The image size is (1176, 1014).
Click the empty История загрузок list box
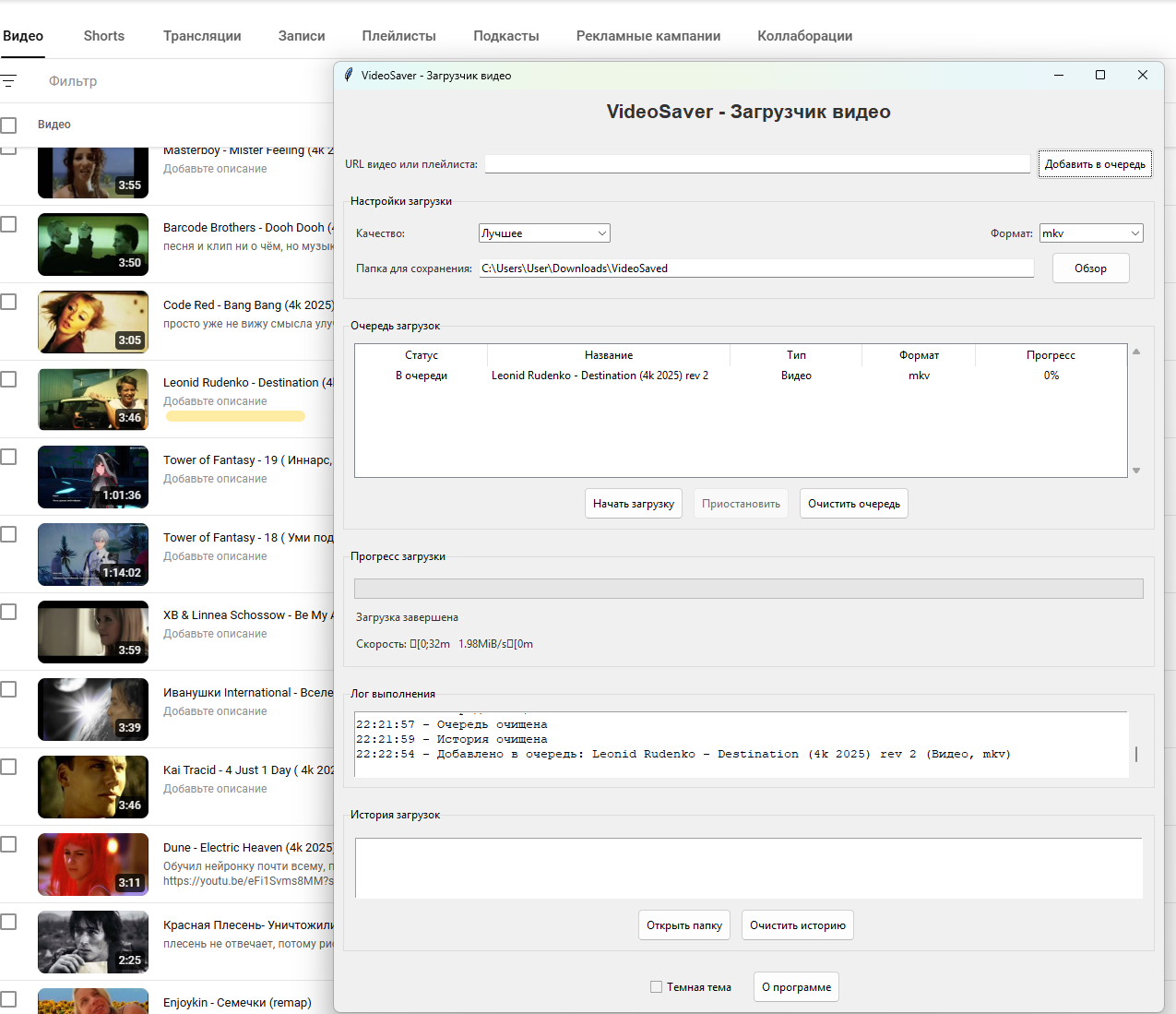point(748,868)
